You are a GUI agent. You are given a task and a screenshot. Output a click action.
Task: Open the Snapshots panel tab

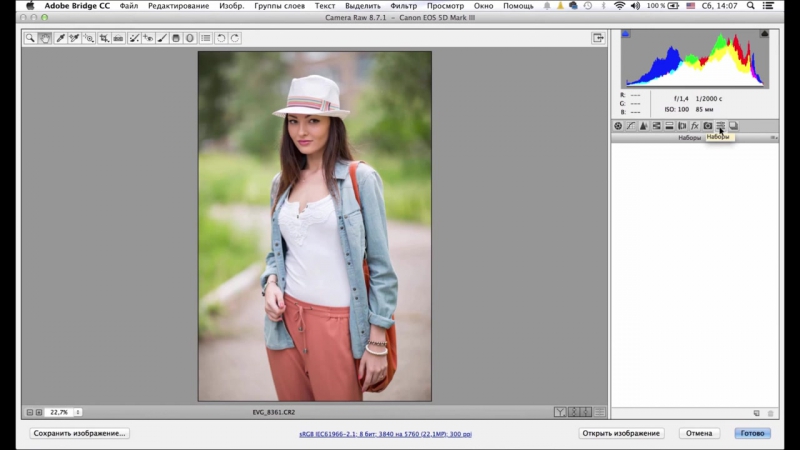tap(733, 126)
